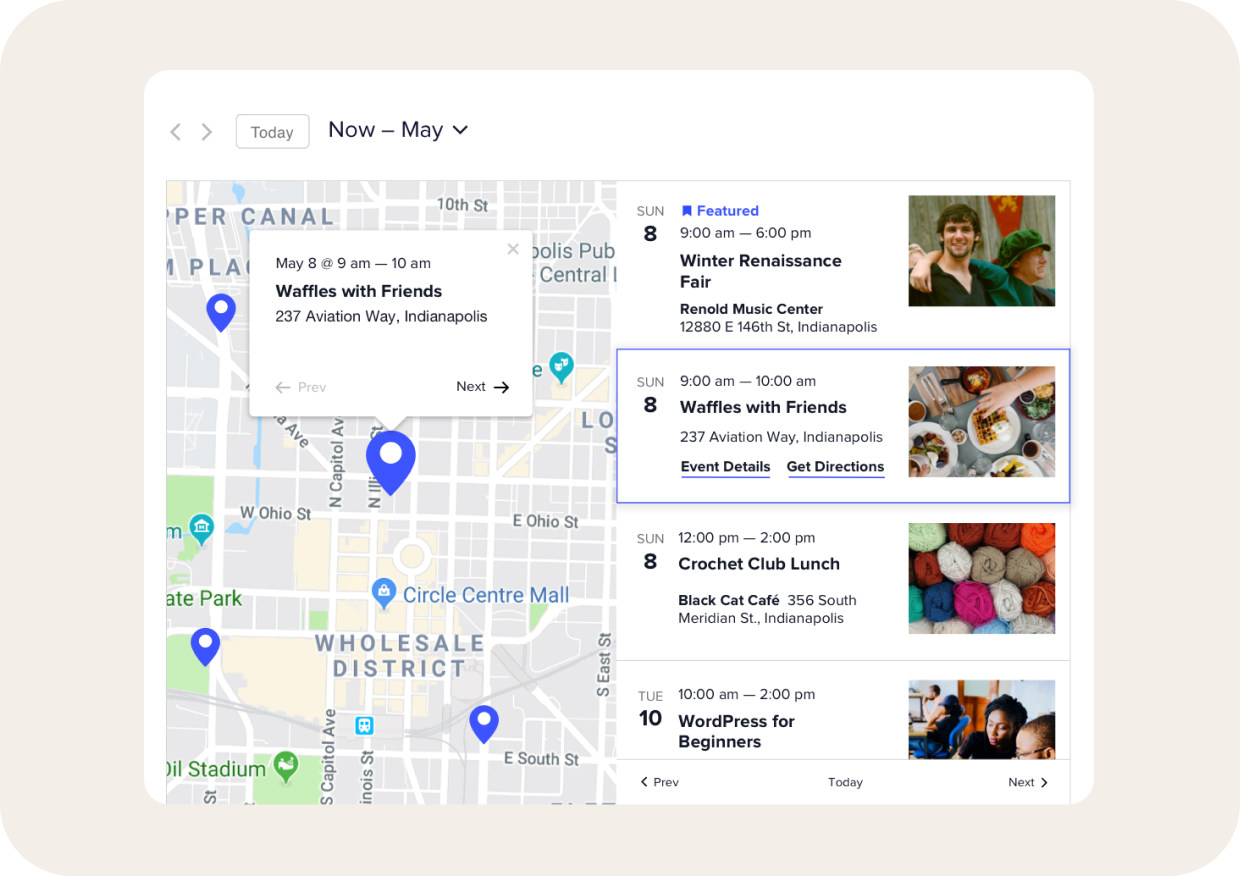Expand the Now – May date dropdown

coord(398,130)
